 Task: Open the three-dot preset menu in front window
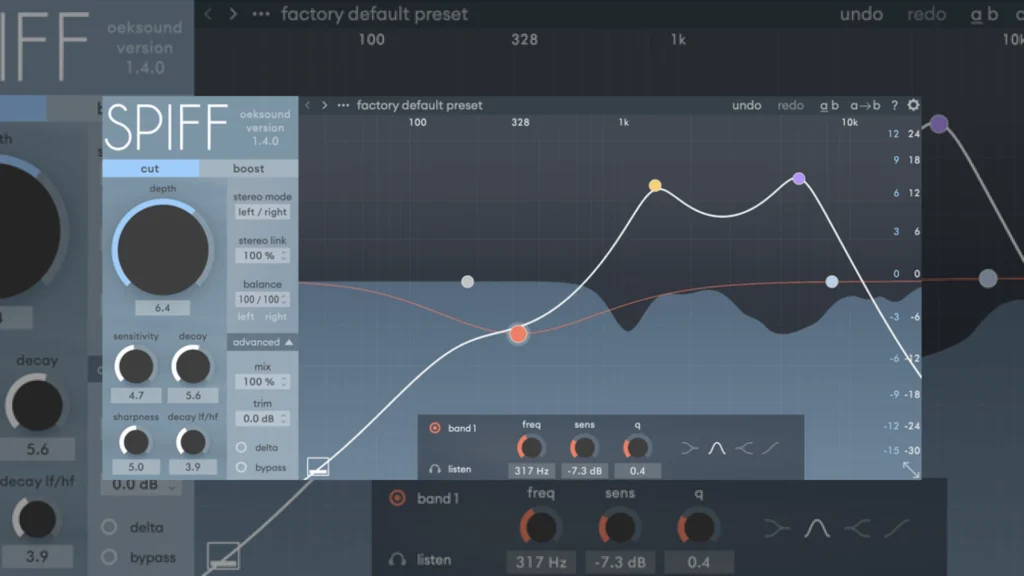(x=343, y=105)
